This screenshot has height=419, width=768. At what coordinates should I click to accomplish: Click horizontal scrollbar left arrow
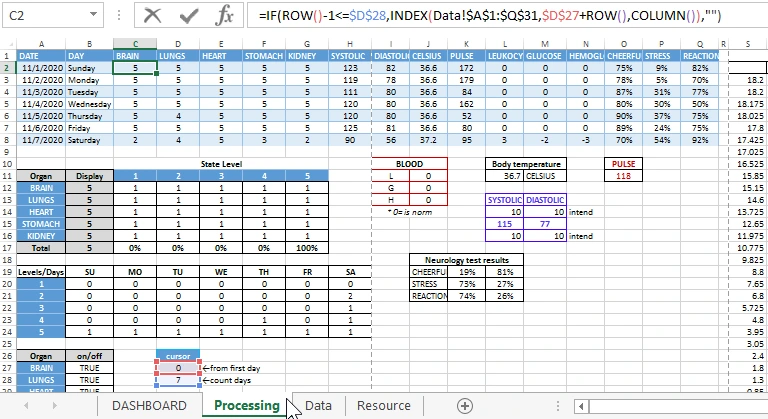(581, 406)
